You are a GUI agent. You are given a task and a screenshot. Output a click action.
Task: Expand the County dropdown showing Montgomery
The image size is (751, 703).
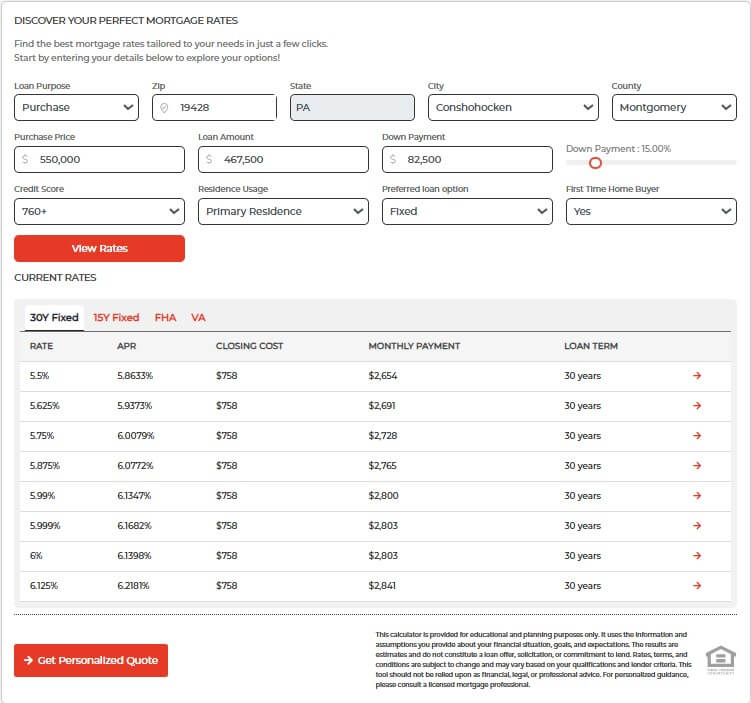[673, 107]
